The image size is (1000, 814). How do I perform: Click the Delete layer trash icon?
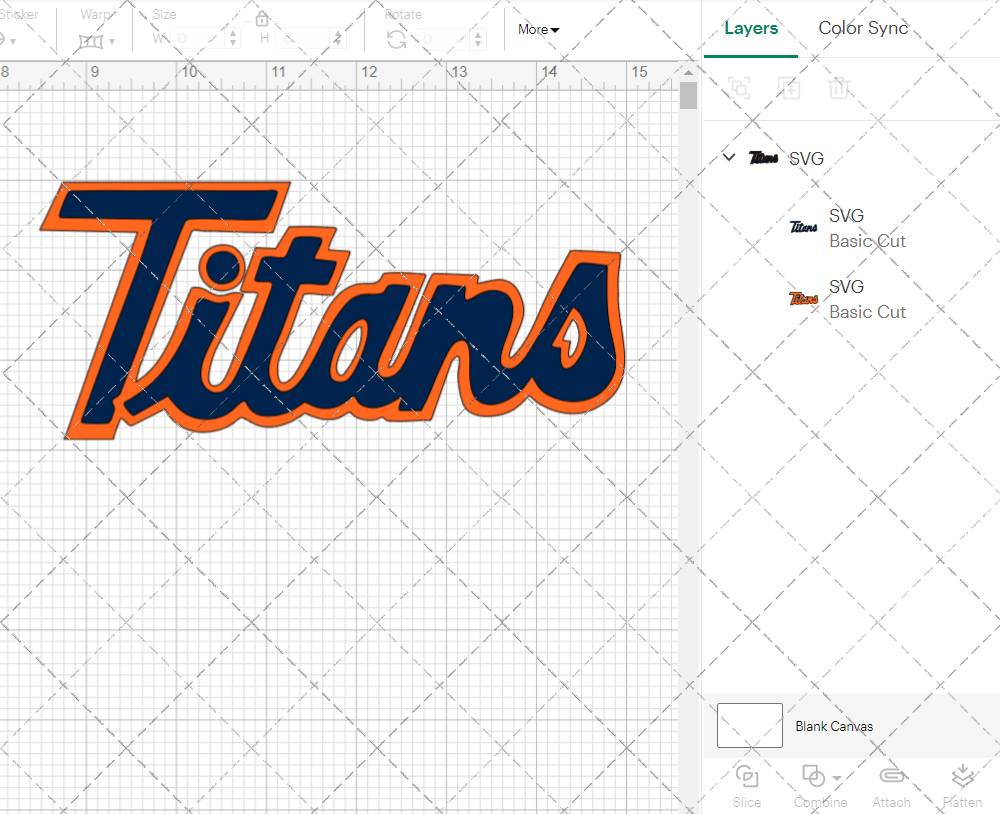coord(840,88)
